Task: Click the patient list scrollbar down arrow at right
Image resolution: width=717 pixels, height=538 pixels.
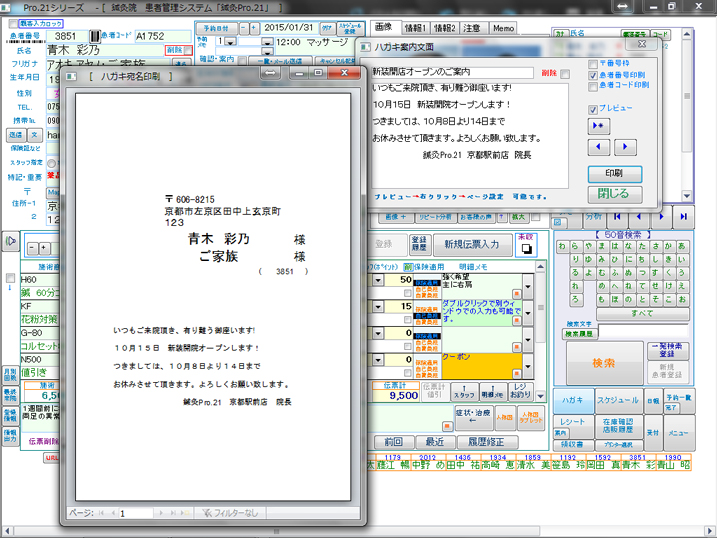Action: pos(686,196)
